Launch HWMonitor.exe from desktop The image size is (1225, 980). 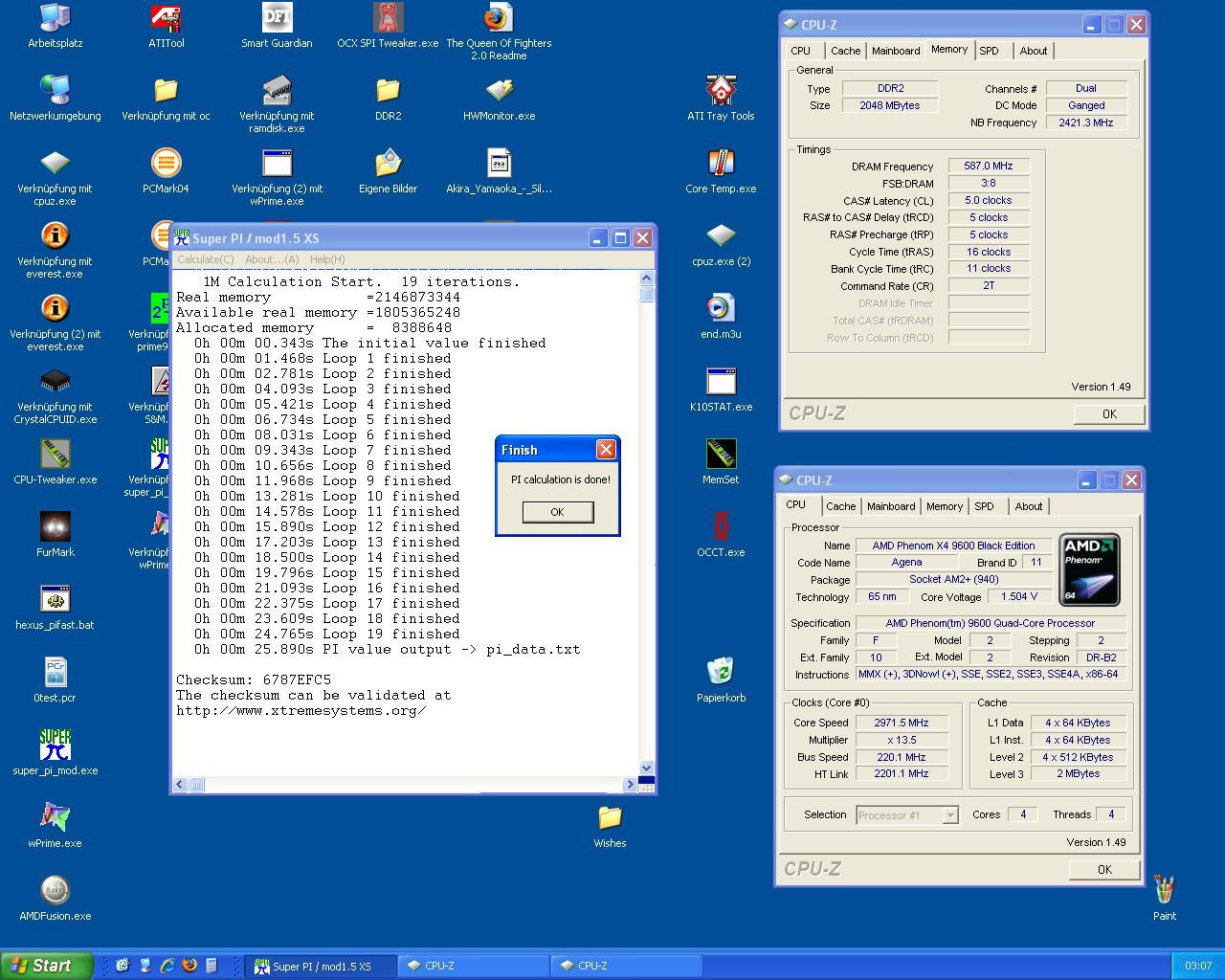(x=499, y=99)
